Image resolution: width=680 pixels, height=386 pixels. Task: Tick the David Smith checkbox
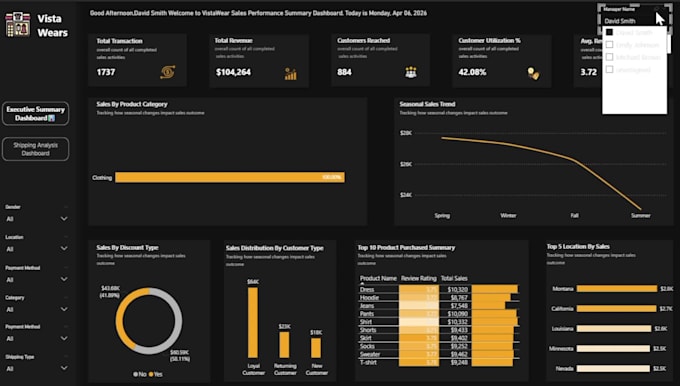(609, 32)
